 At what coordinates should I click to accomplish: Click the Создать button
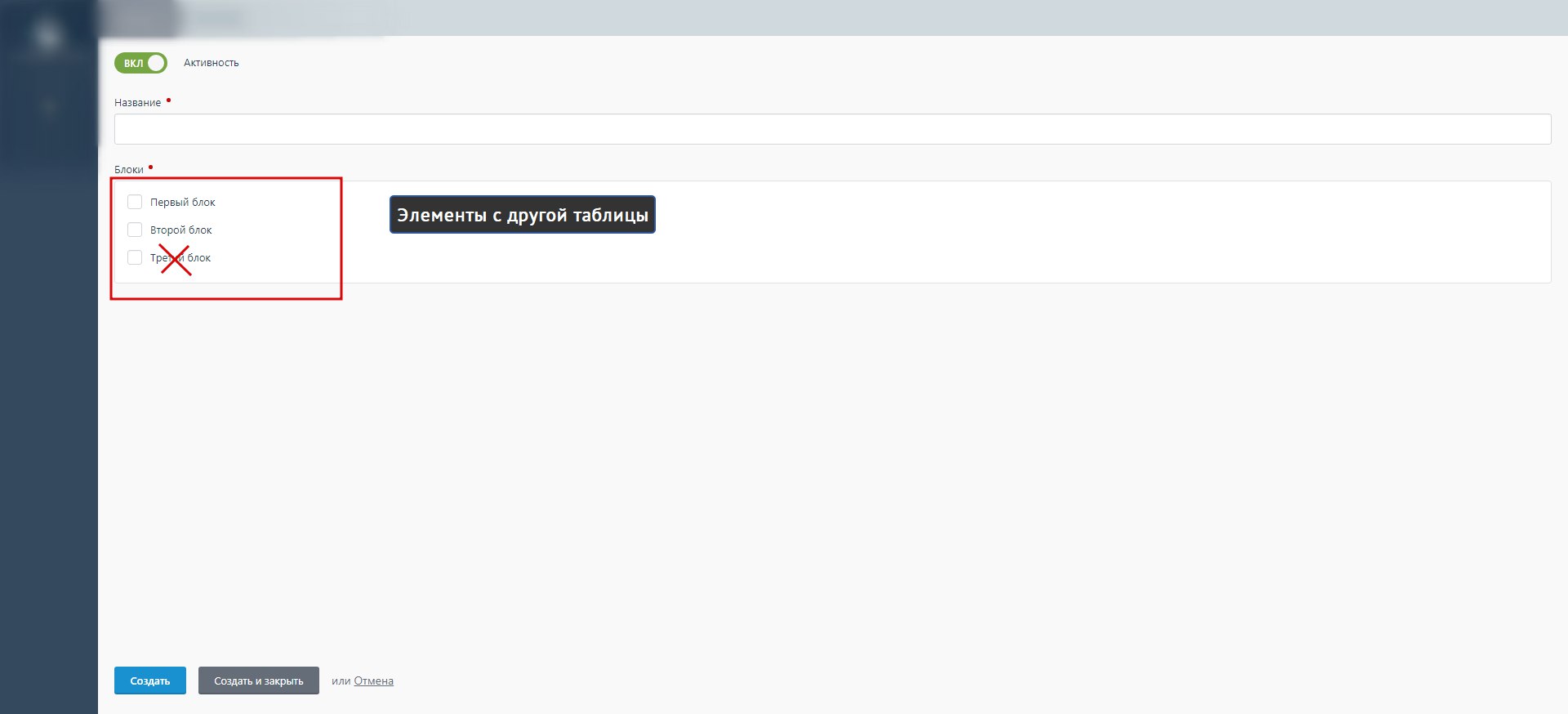150,681
